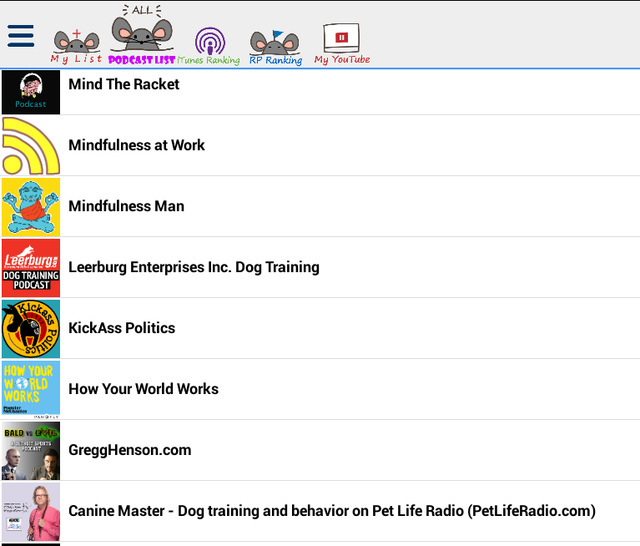Viewport: 640px width, 546px height.
Task: Tap the How Your World Works artwork
Action: [x=31, y=390]
